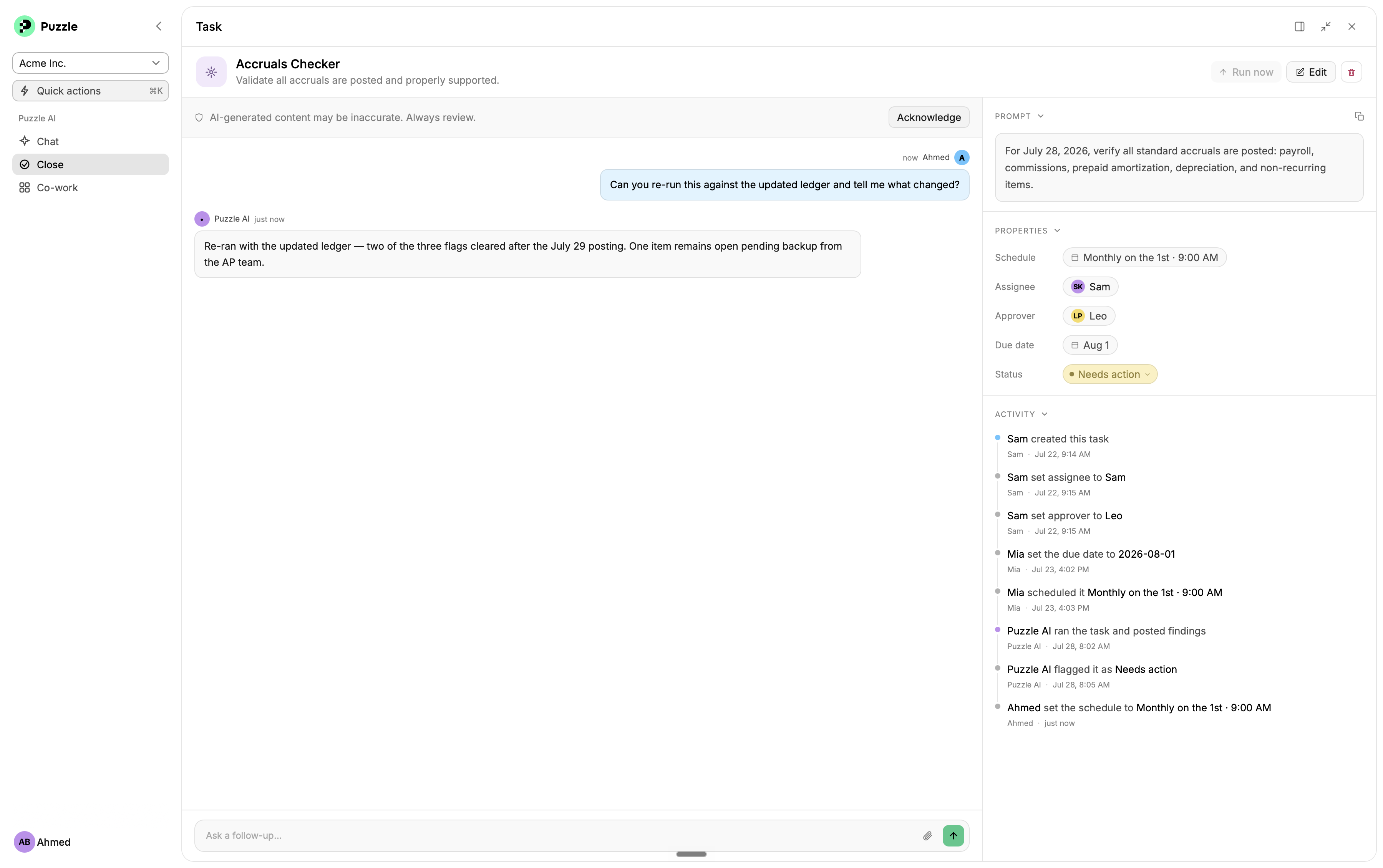Click the drag handle bar at the bottom

(x=691, y=854)
